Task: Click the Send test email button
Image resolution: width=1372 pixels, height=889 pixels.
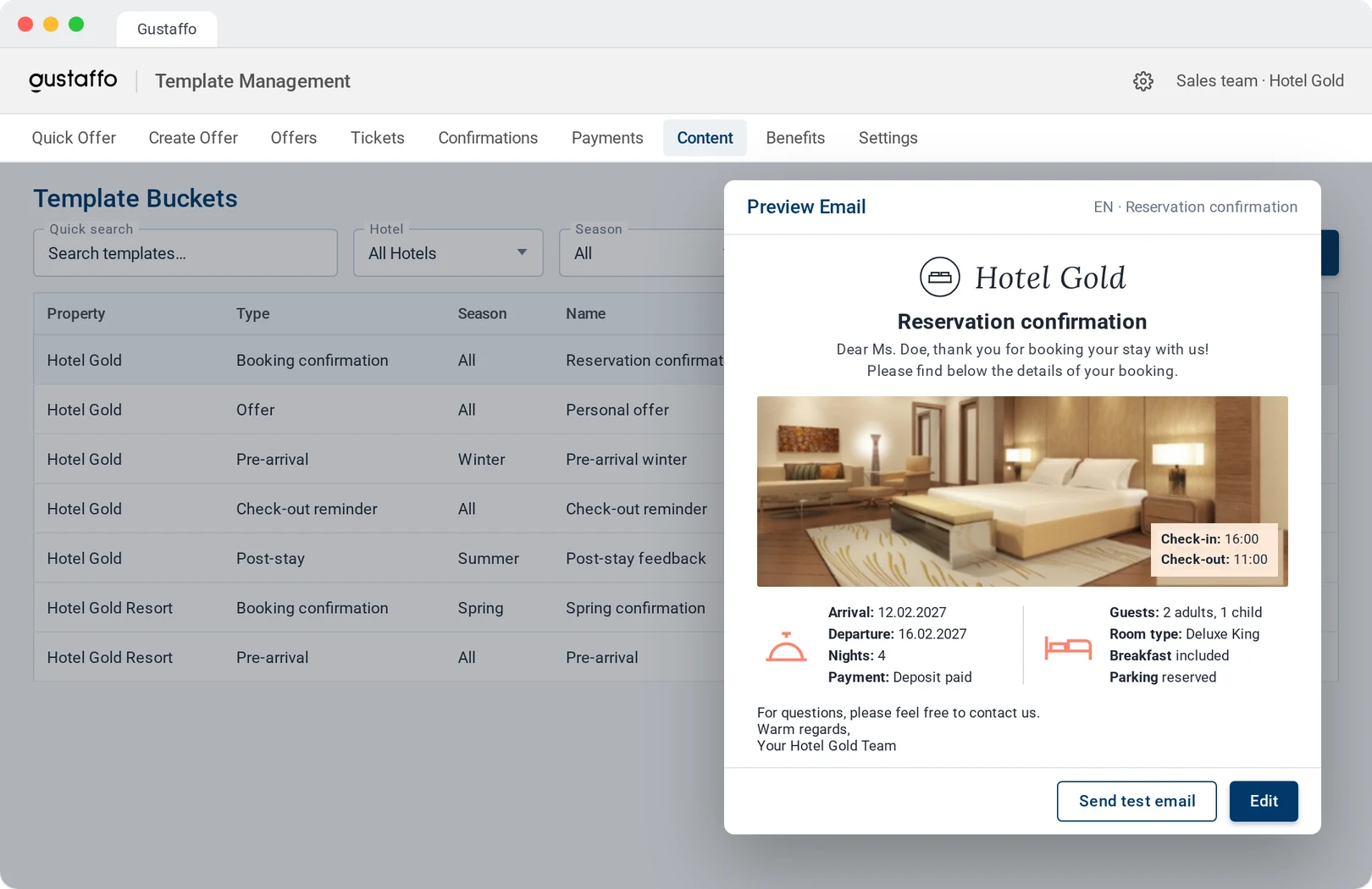Action: click(x=1137, y=801)
